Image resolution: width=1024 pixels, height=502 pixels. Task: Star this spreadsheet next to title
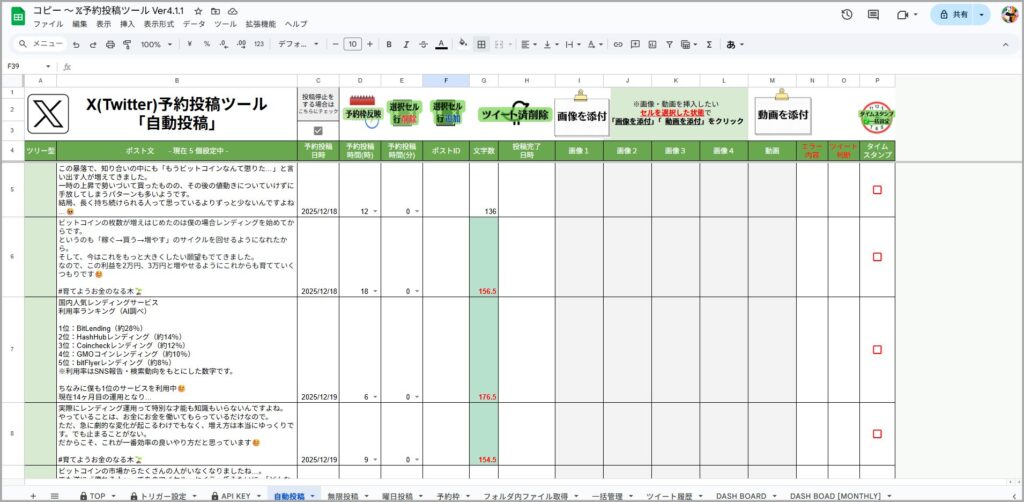point(199,10)
